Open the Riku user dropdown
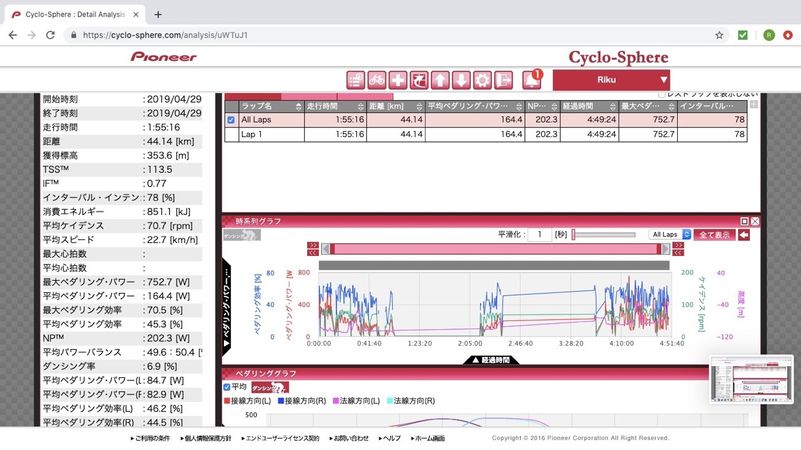Image resolution: width=801 pixels, height=450 pixels. [x=610, y=80]
